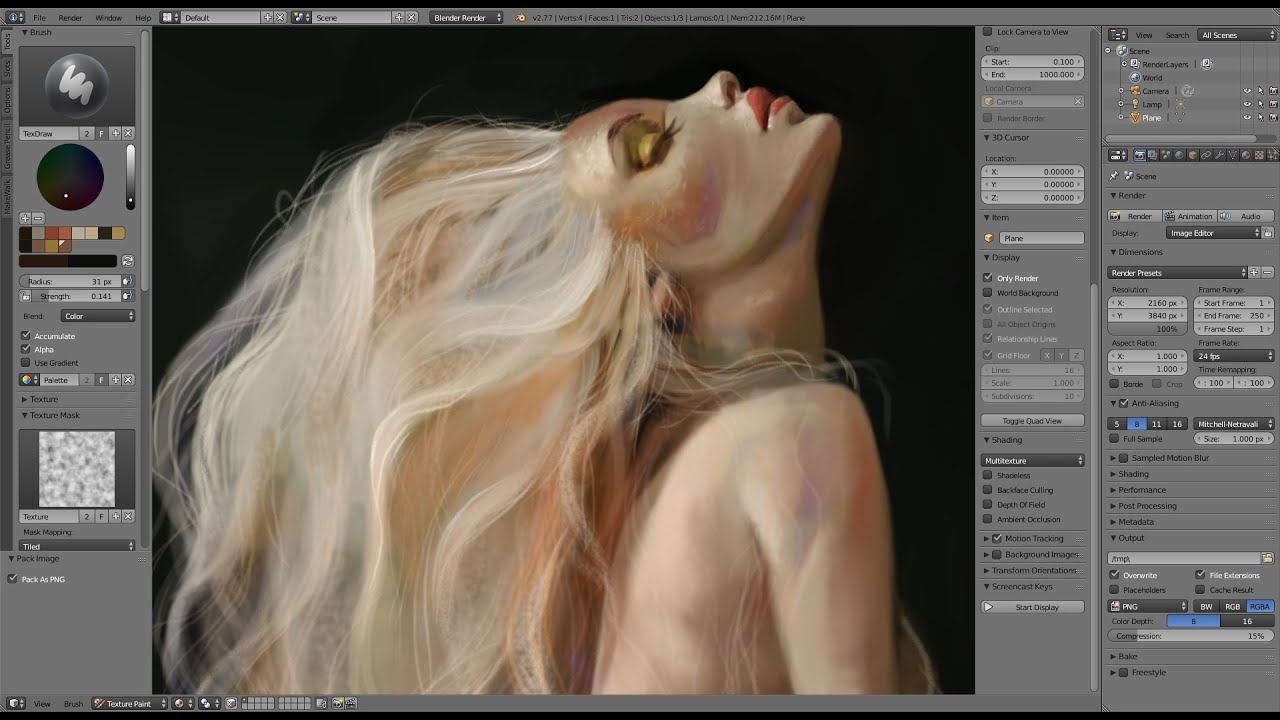Viewport: 1280px width, 720px height.
Task: Open the mesh Data properties tab icon
Action: coord(1232,155)
